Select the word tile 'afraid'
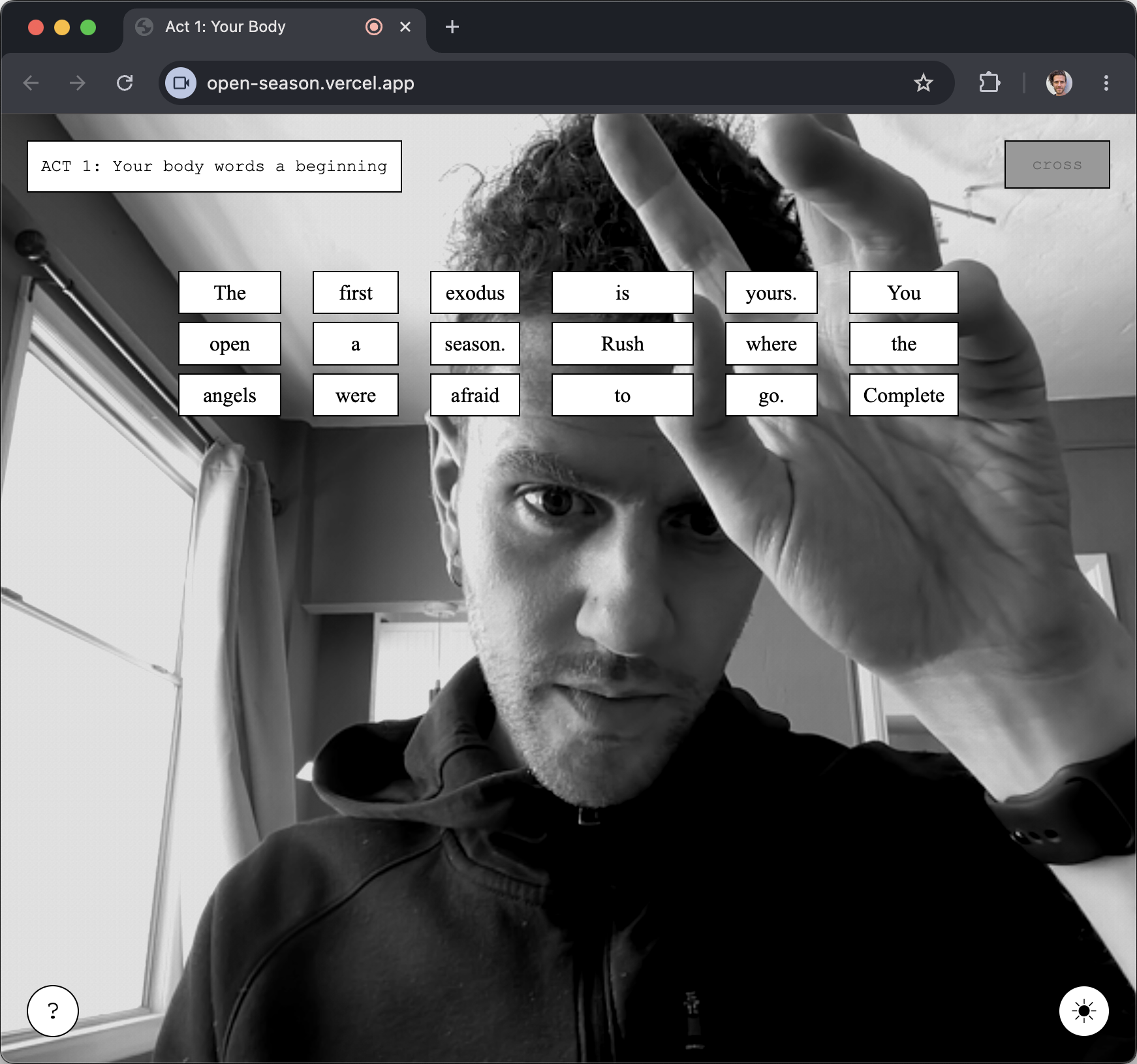1137x1064 pixels. (475, 395)
